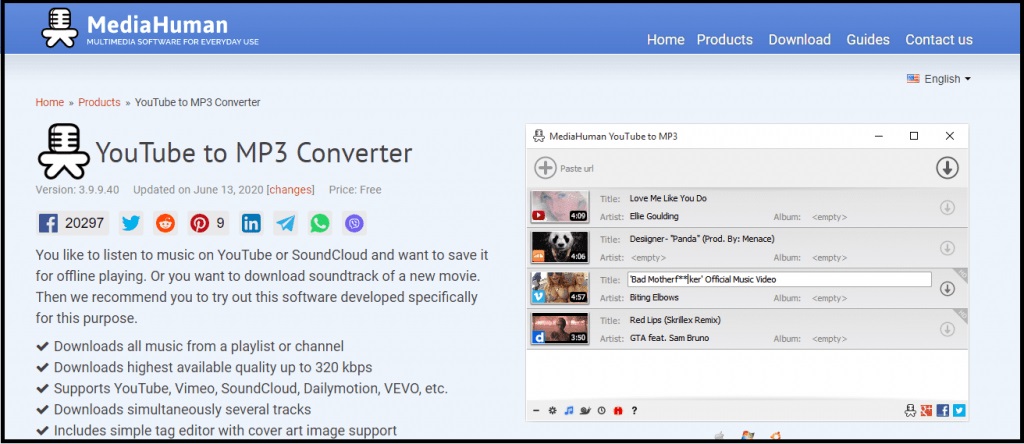Viewport: 1024px width, 444px height.
Task: Click the Paste url label
Action: click(x=577, y=168)
